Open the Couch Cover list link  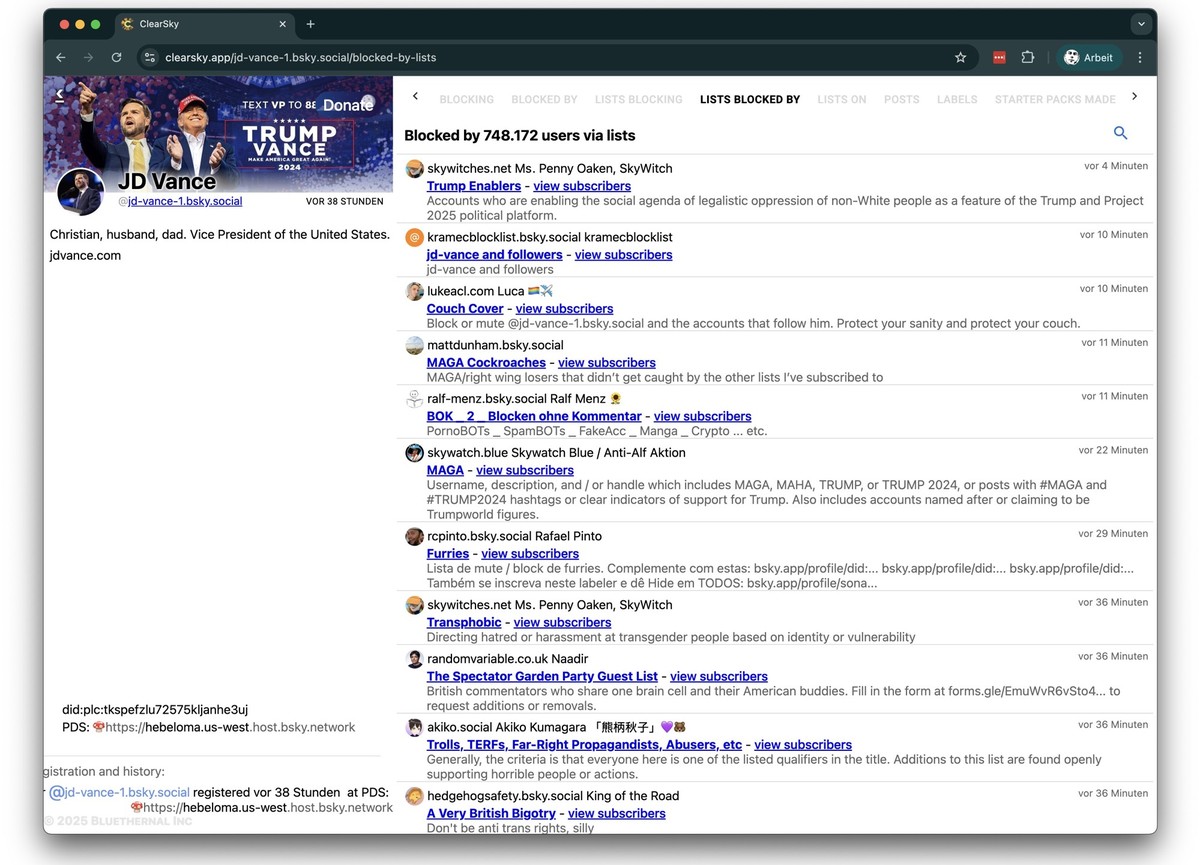tap(465, 309)
